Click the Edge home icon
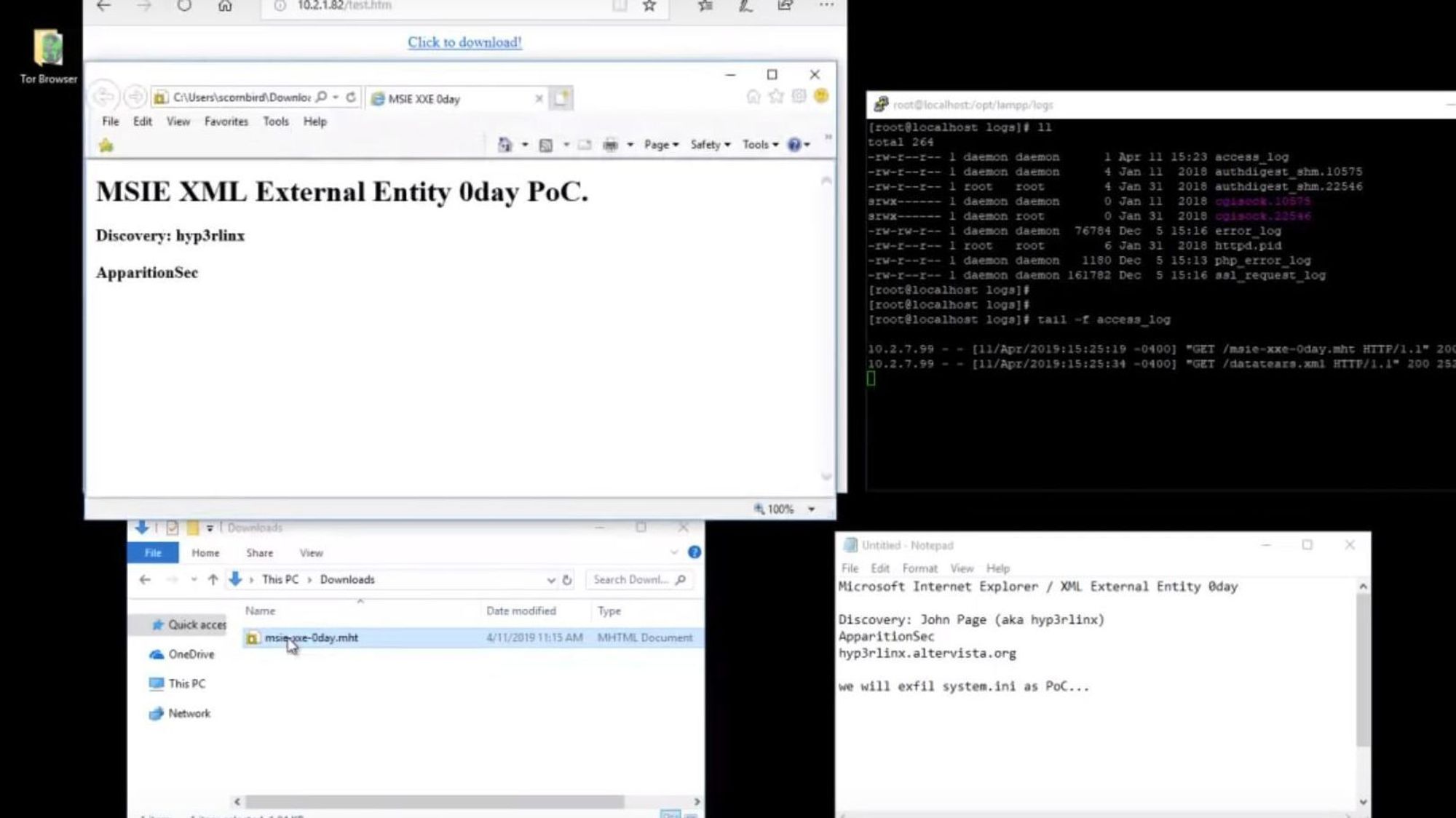Screen dimensions: 1456x818 click(225, 6)
